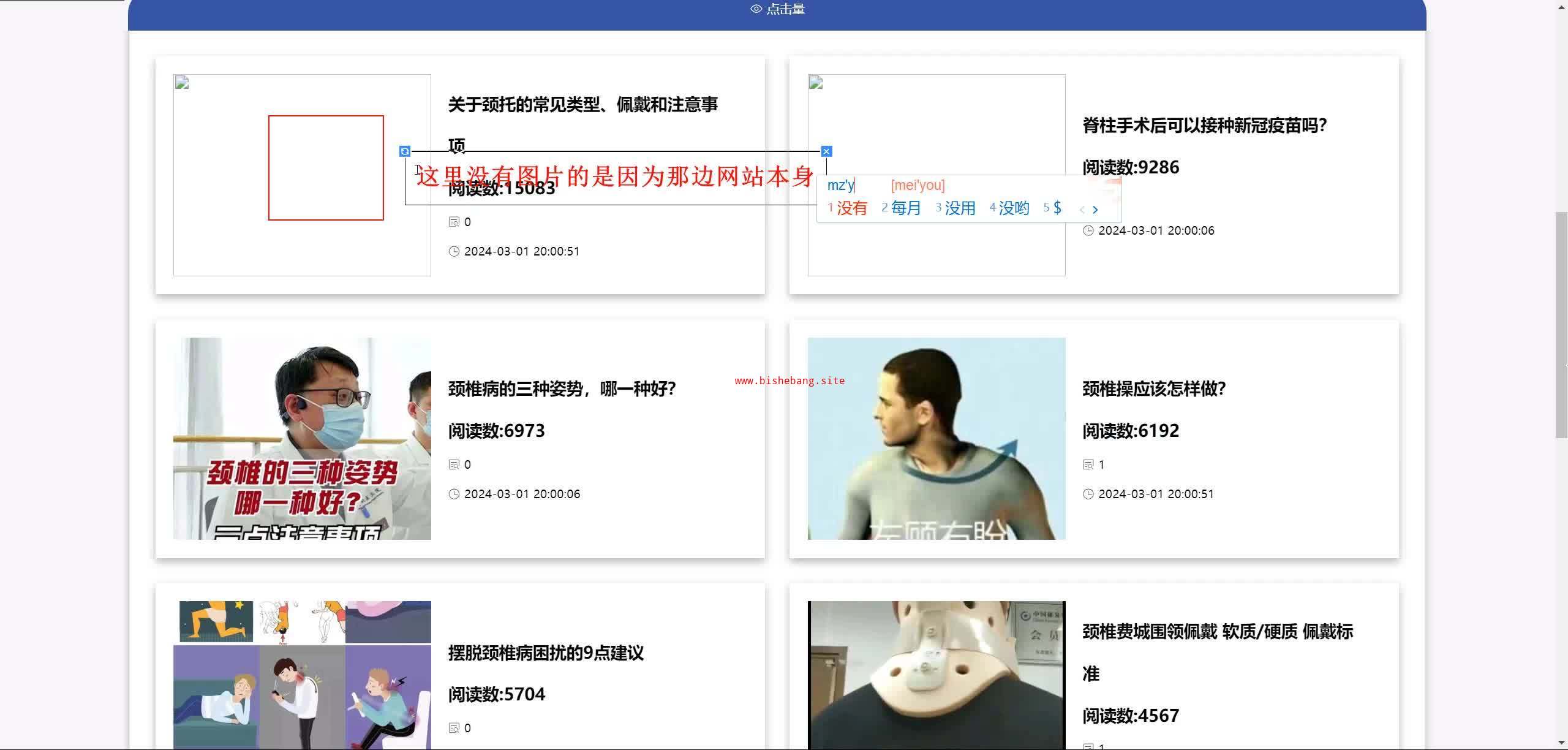
Task: Click the blue refresh handle on annotation box
Action: [x=405, y=151]
